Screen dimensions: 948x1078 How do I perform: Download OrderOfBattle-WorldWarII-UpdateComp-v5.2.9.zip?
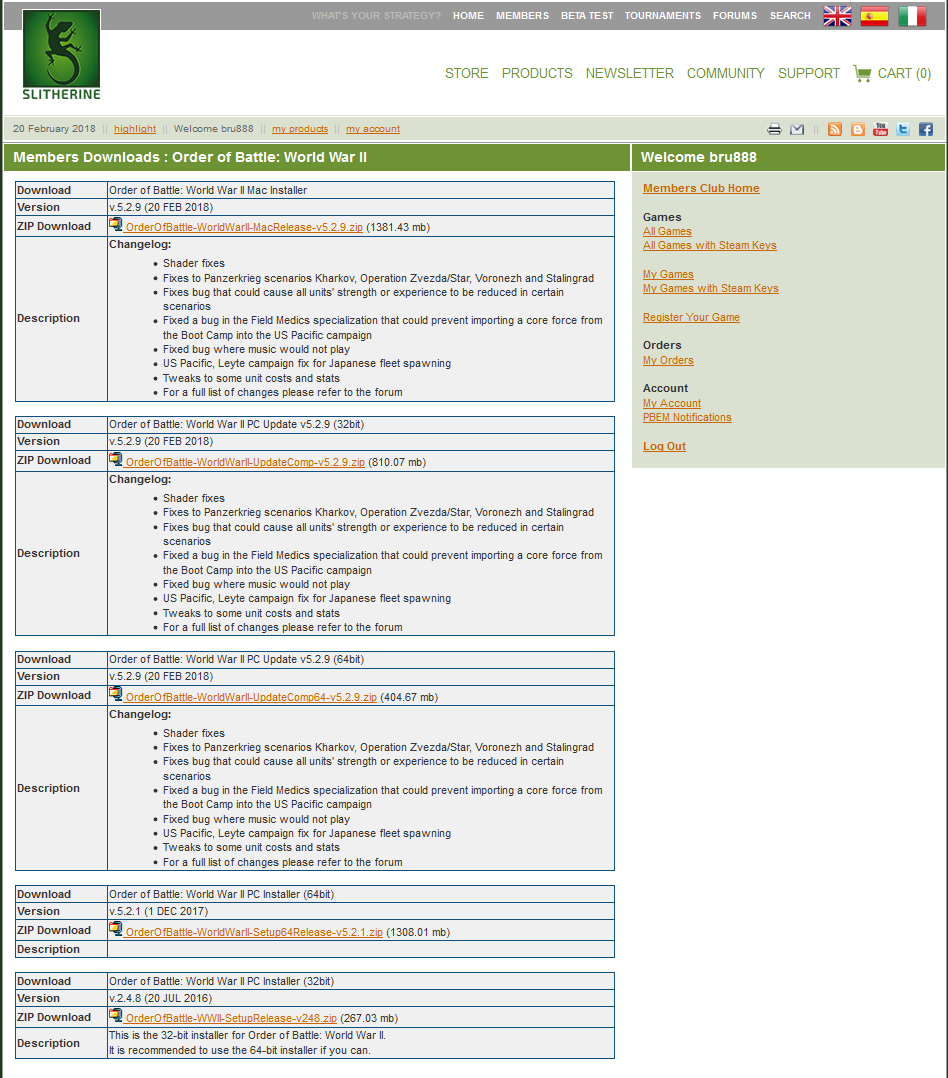(x=245, y=463)
